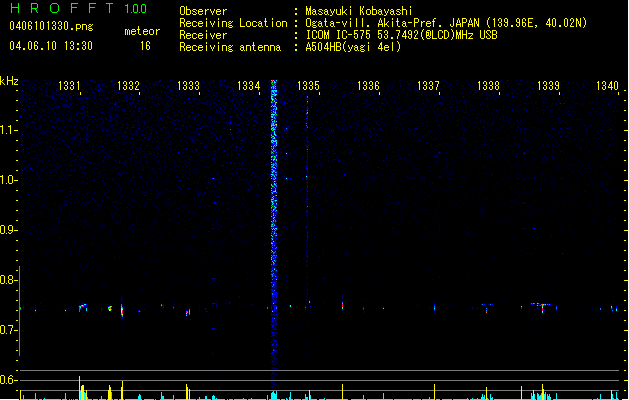Click the 1338 time axis label

(488, 86)
